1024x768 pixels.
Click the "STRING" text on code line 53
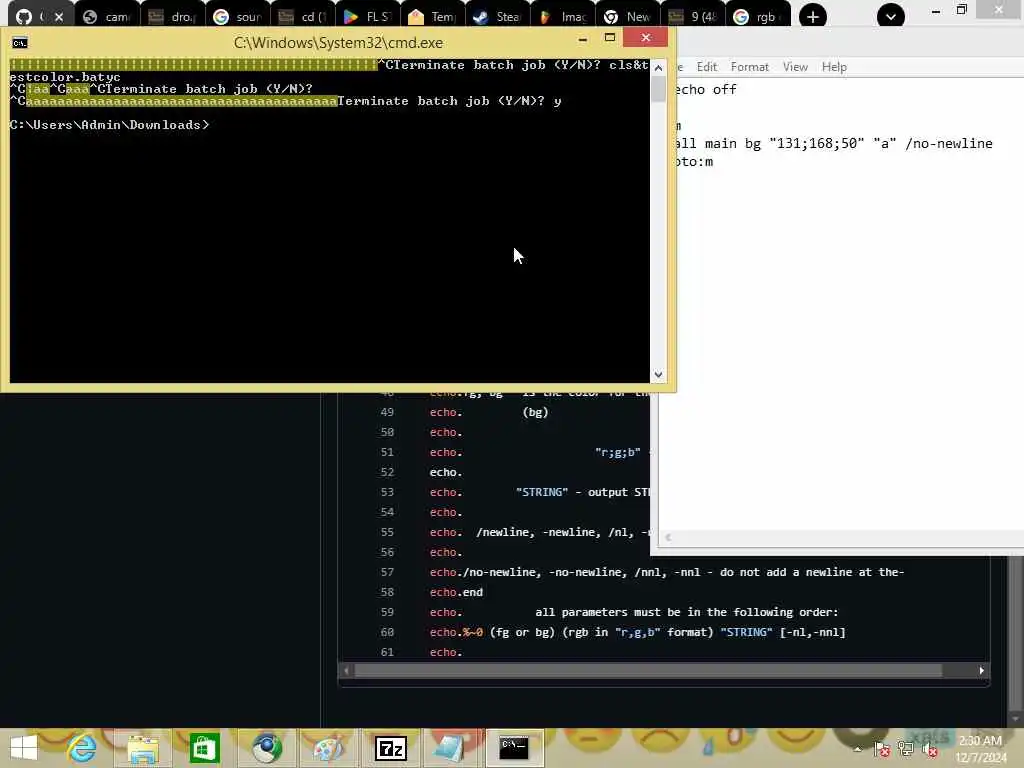(x=541, y=492)
